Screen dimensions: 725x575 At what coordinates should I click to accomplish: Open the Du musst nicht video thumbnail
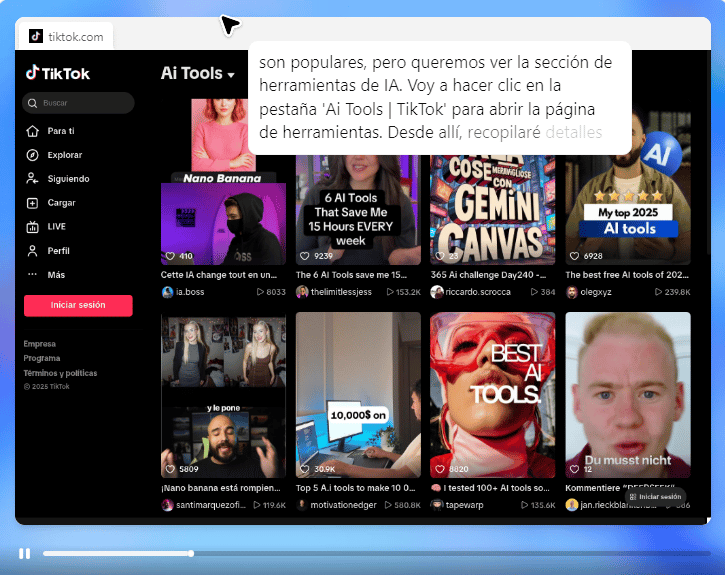click(x=628, y=395)
